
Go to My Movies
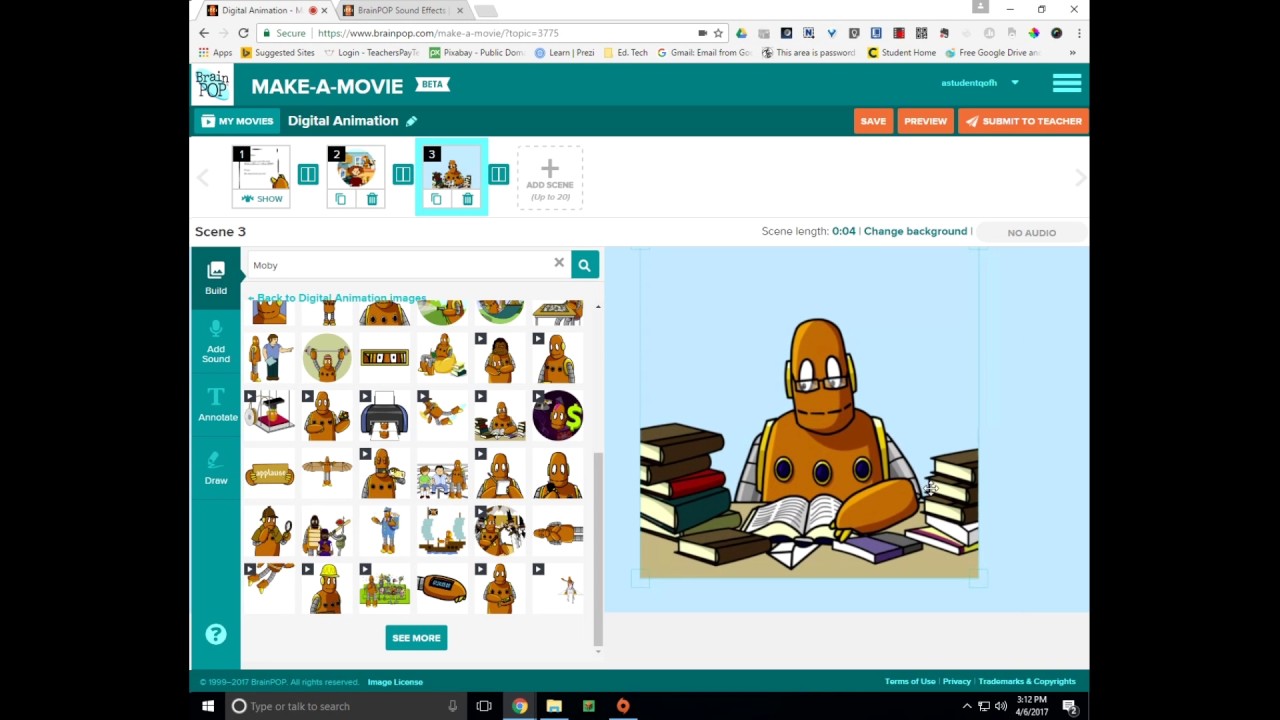(x=237, y=121)
